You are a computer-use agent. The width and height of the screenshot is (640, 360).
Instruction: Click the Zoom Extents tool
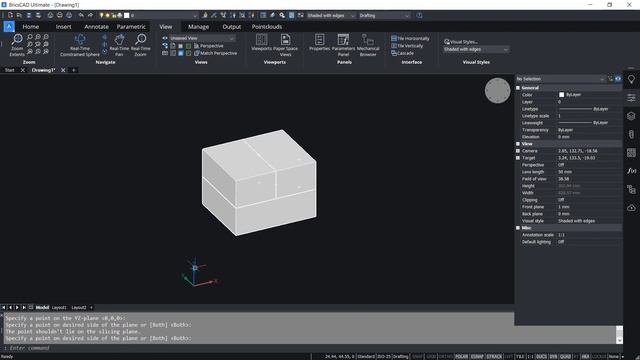click(17, 45)
